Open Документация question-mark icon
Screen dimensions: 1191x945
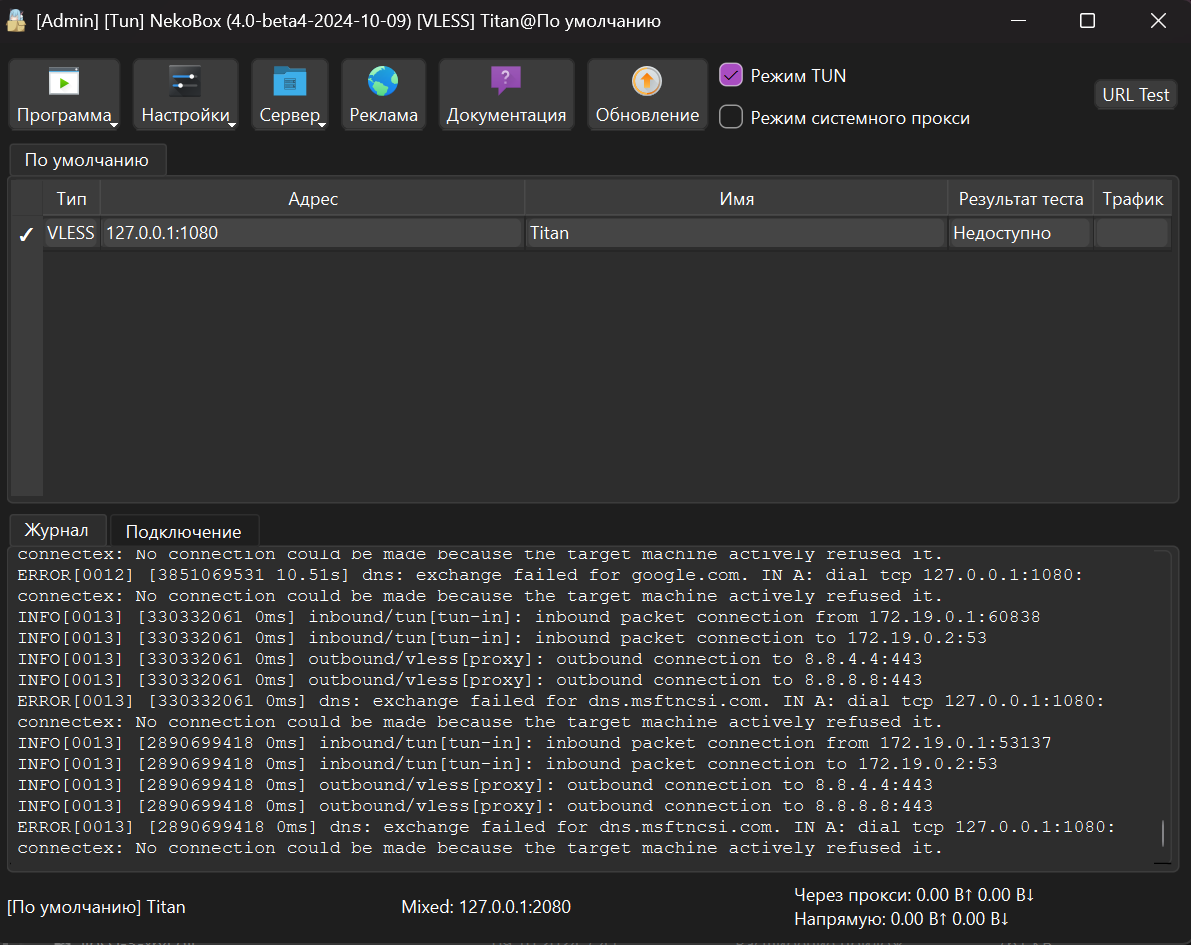tap(506, 95)
